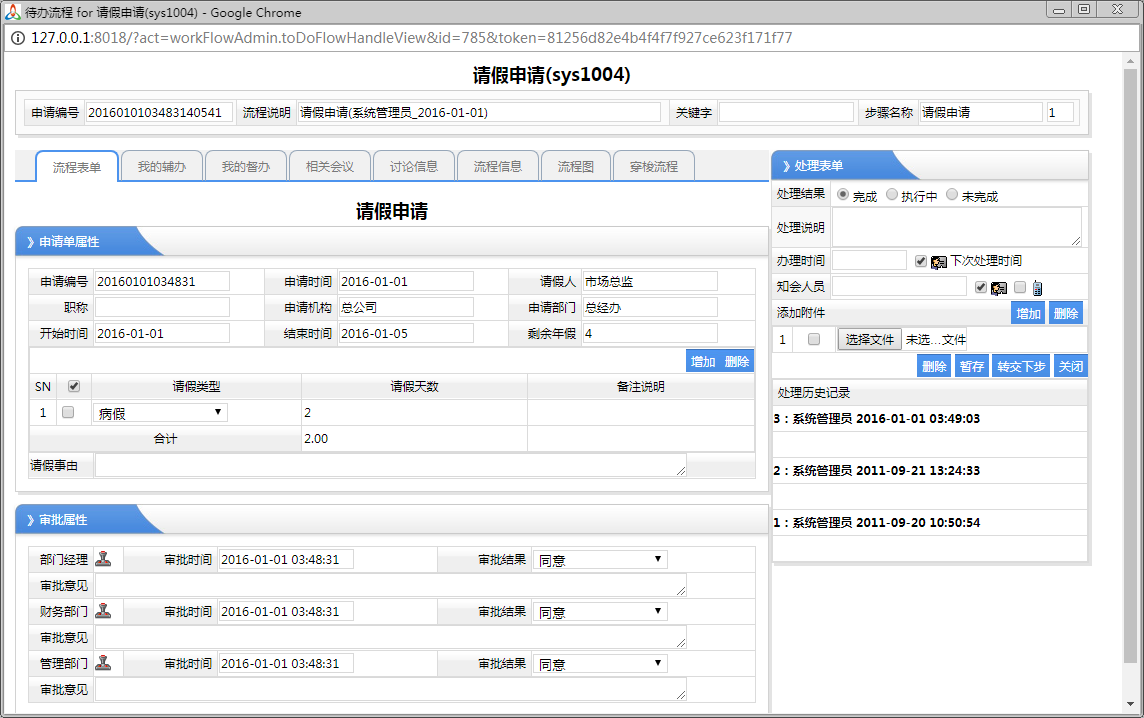This screenshot has width=1144, height=718.
Task: Click the stamp icon beside 部门经理
Action: pos(103,559)
